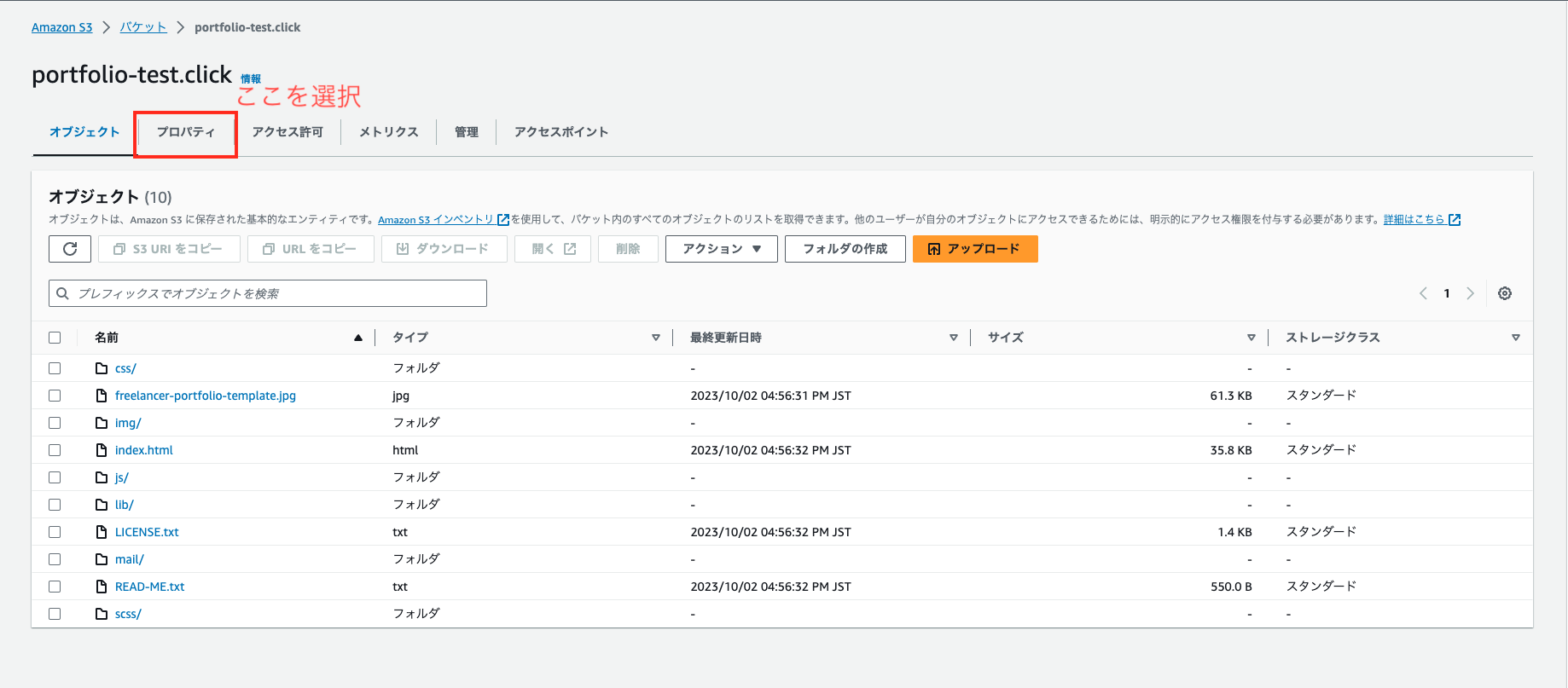Check the scss/ row checkbox
Viewport: 1568px width, 688px height.
click(x=55, y=614)
